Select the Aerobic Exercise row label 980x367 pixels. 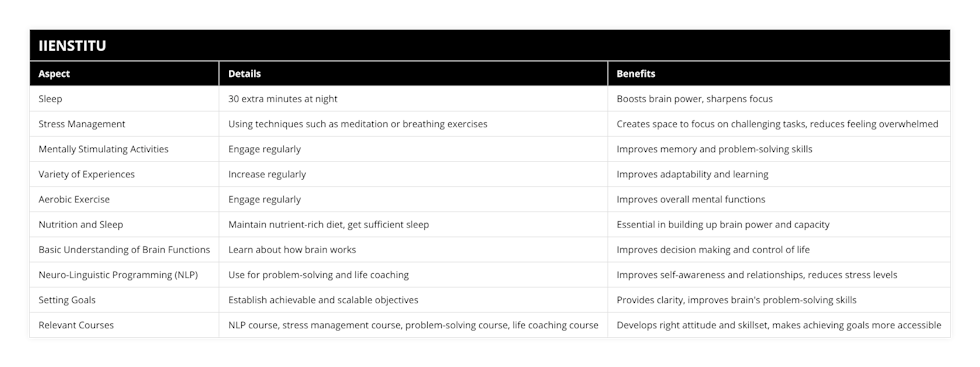click(124, 199)
